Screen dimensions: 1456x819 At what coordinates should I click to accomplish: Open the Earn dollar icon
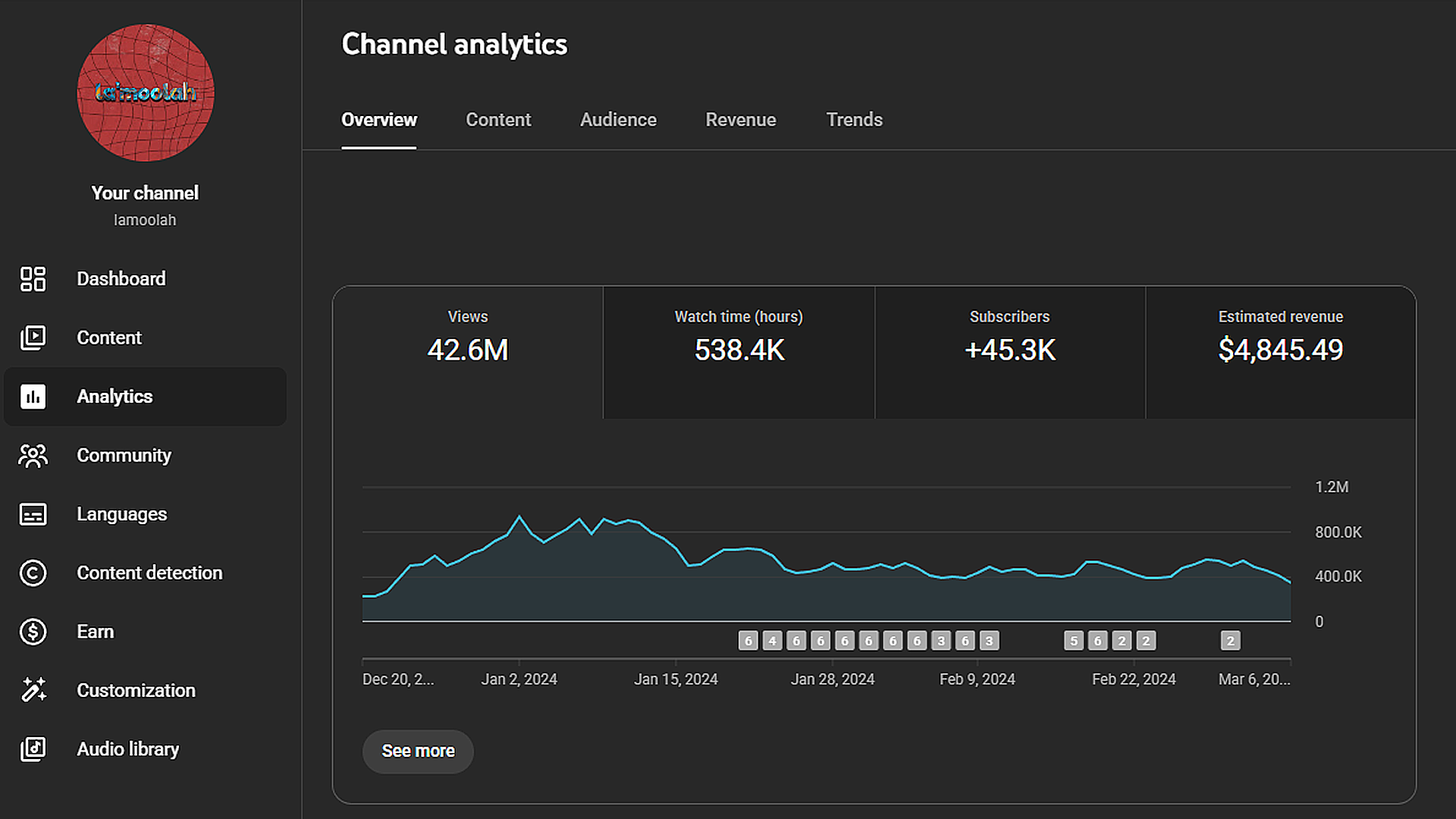pyautogui.click(x=33, y=632)
